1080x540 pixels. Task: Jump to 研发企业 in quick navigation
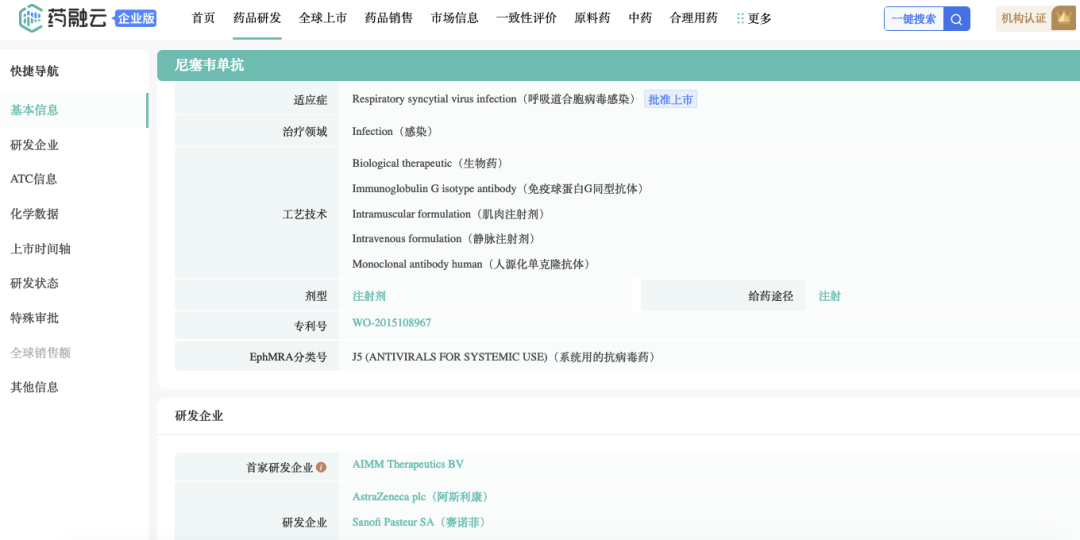click(x=35, y=145)
